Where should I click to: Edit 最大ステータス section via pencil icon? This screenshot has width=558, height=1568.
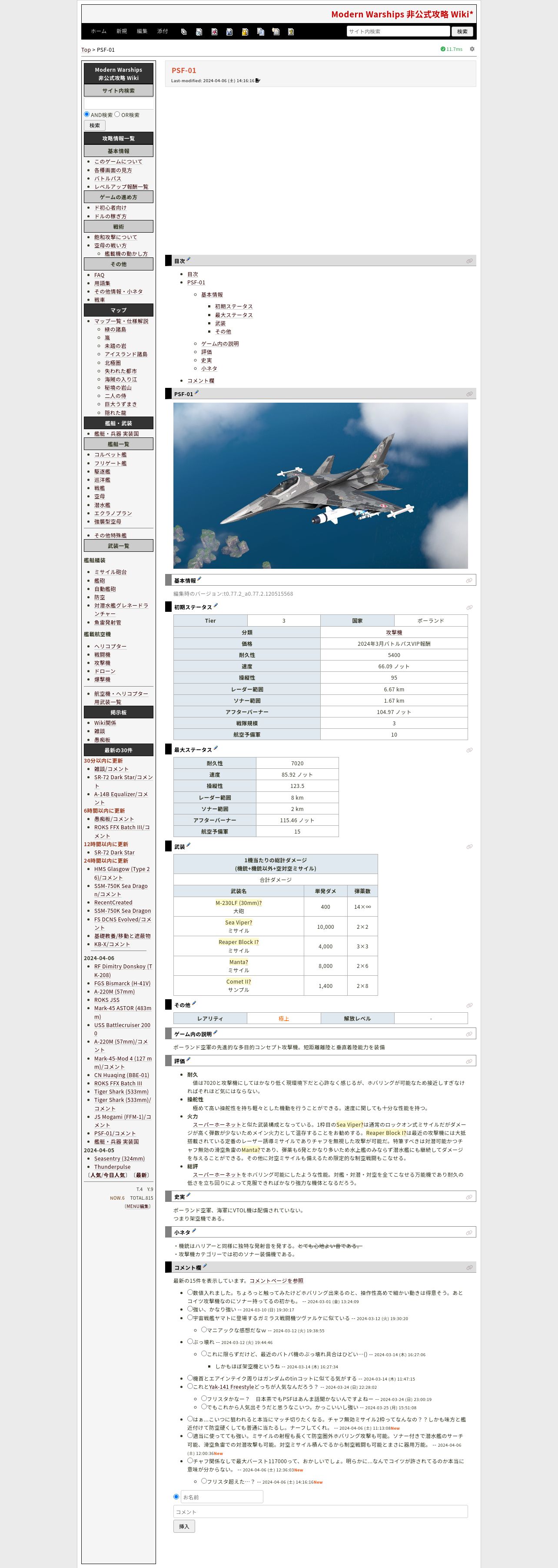click(x=216, y=749)
